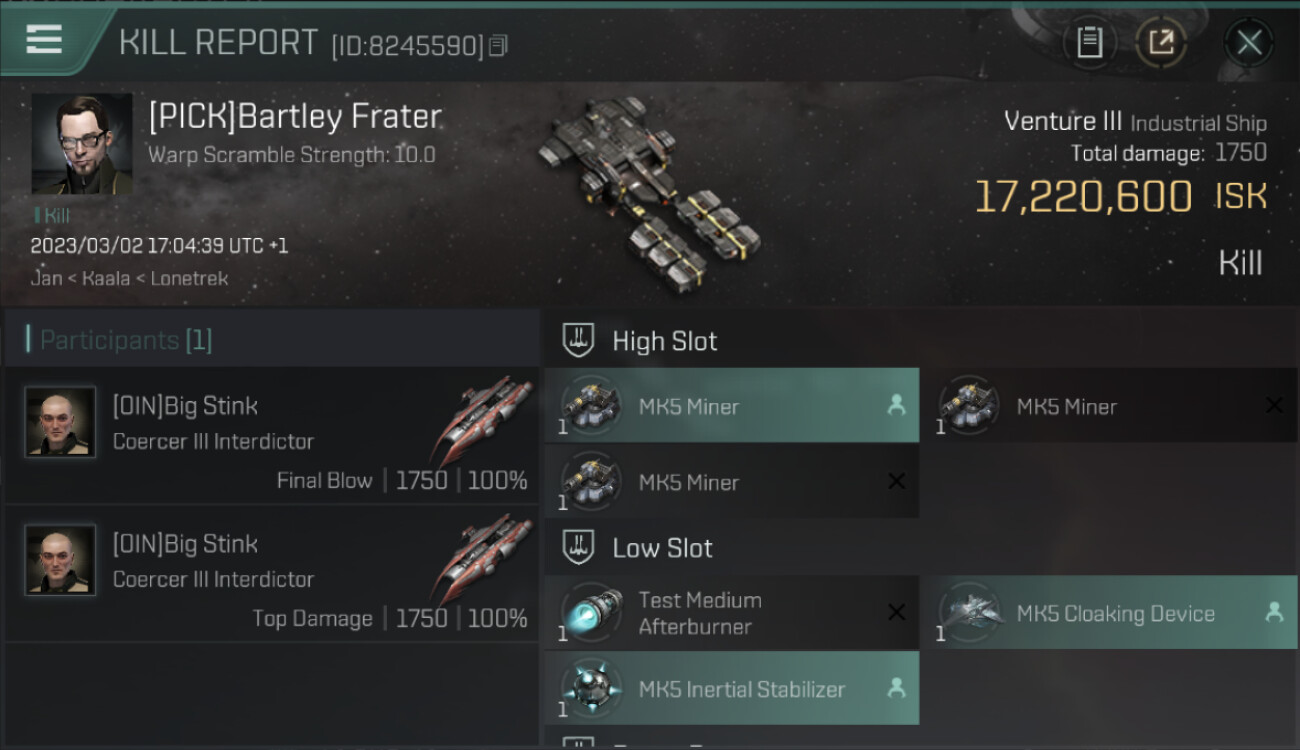
Task: Close the kill report window
Action: click(x=1248, y=42)
